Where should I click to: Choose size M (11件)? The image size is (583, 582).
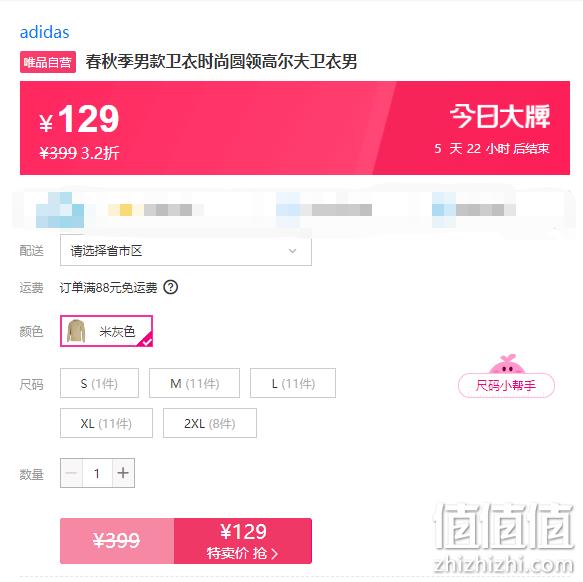coord(194,383)
